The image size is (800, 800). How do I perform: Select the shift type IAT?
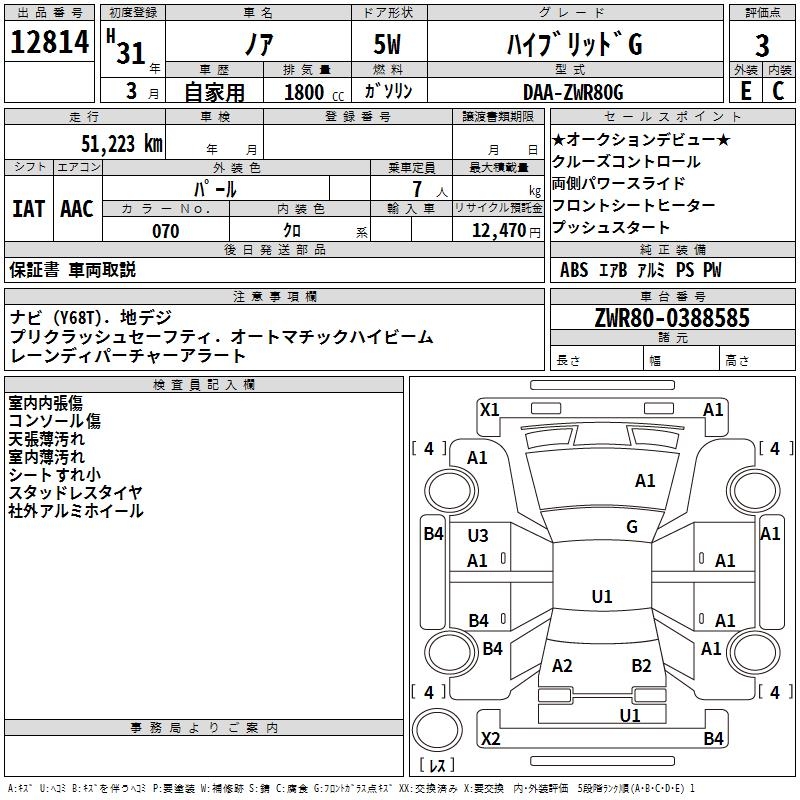tap(28, 209)
